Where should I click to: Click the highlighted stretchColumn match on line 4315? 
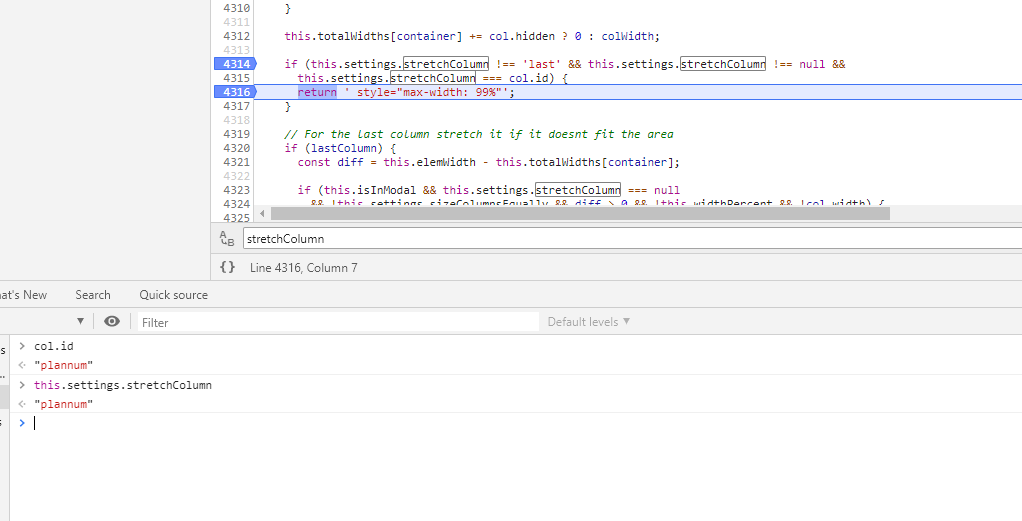pos(433,78)
